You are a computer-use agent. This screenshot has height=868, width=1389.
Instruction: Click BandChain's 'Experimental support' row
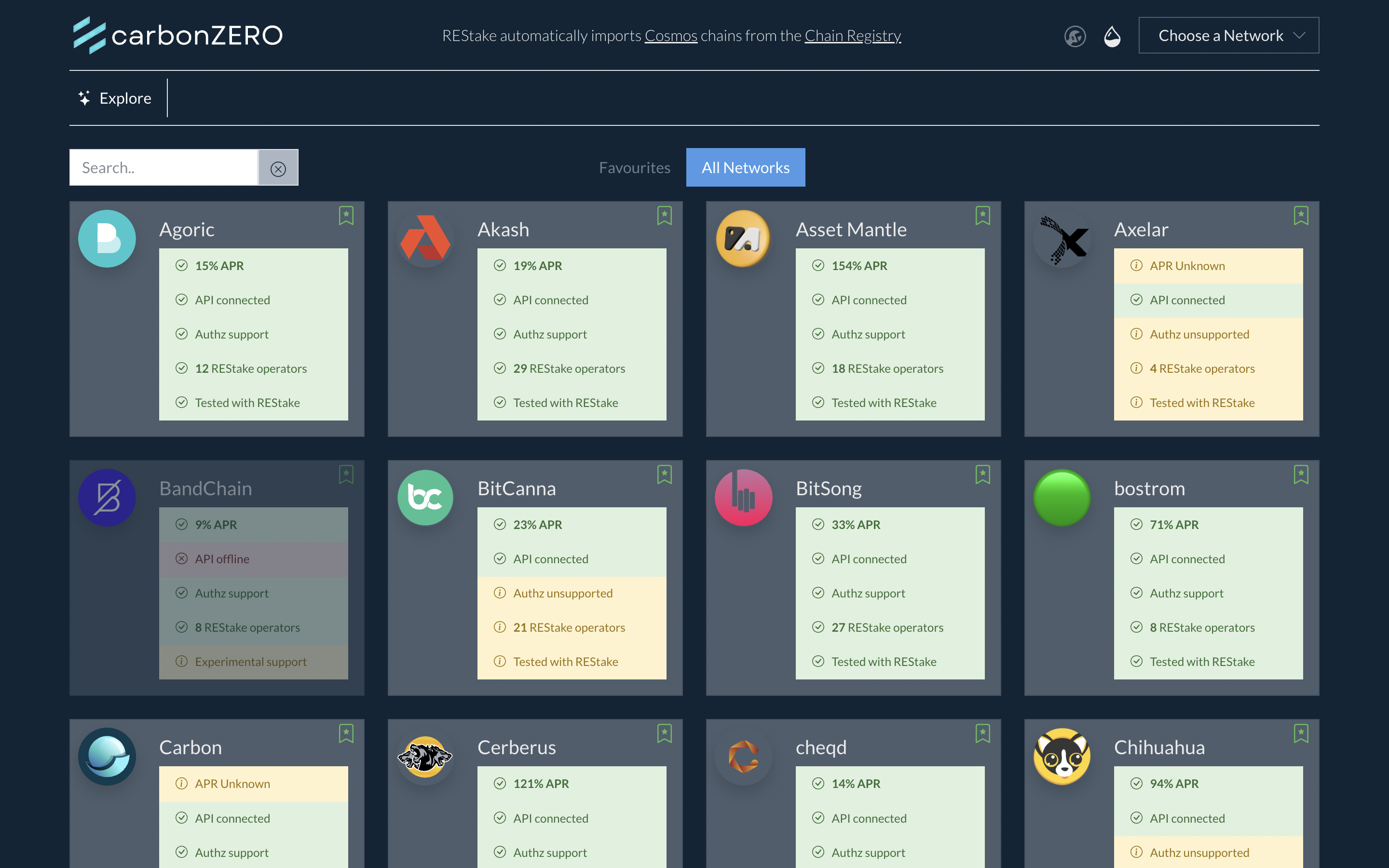(x=253, y=662)
